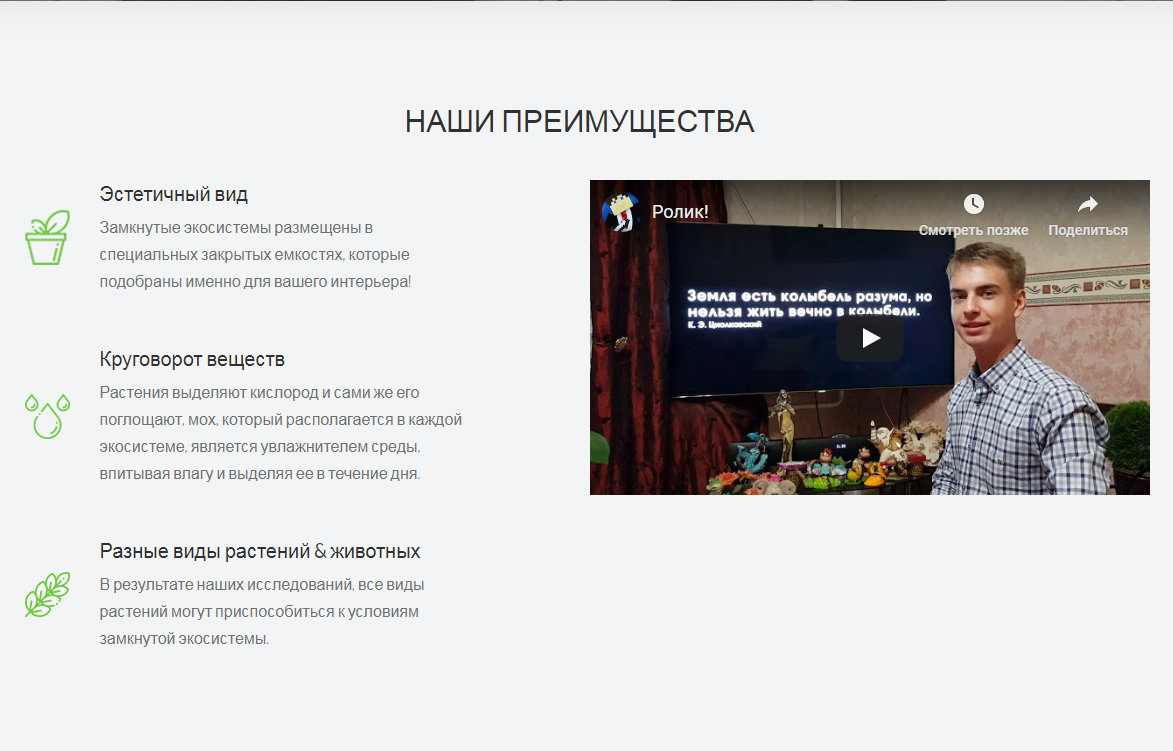1173x751 pixels.
Task: Select the "Эстетичный вид" heading
Action: [x=174, y=194]
